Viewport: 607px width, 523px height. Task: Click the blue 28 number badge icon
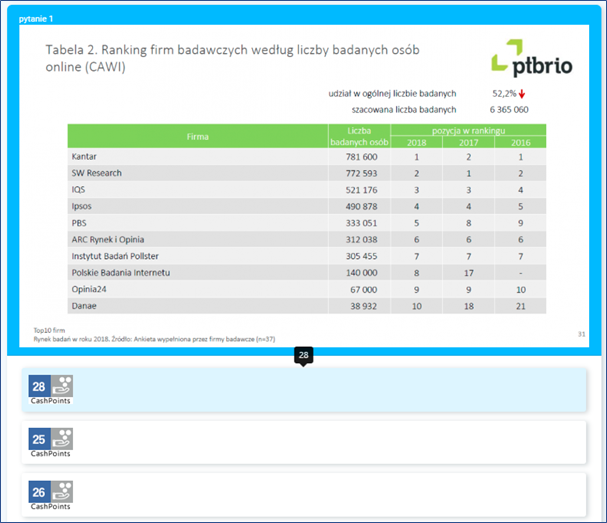pos(38,386)
